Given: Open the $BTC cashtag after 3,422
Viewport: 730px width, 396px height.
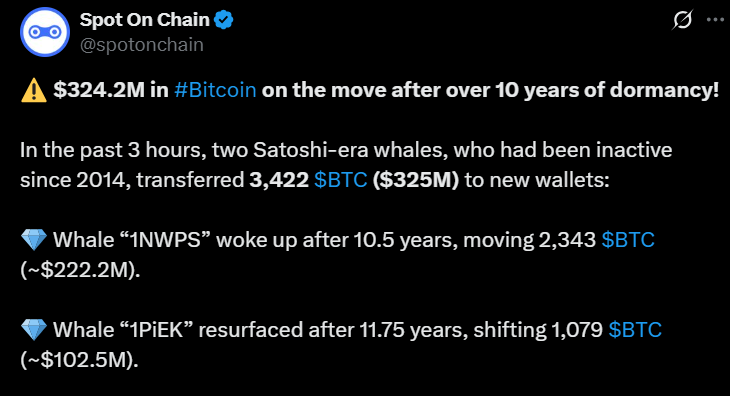Looking at the screenshot, I should tap(340, 180).
